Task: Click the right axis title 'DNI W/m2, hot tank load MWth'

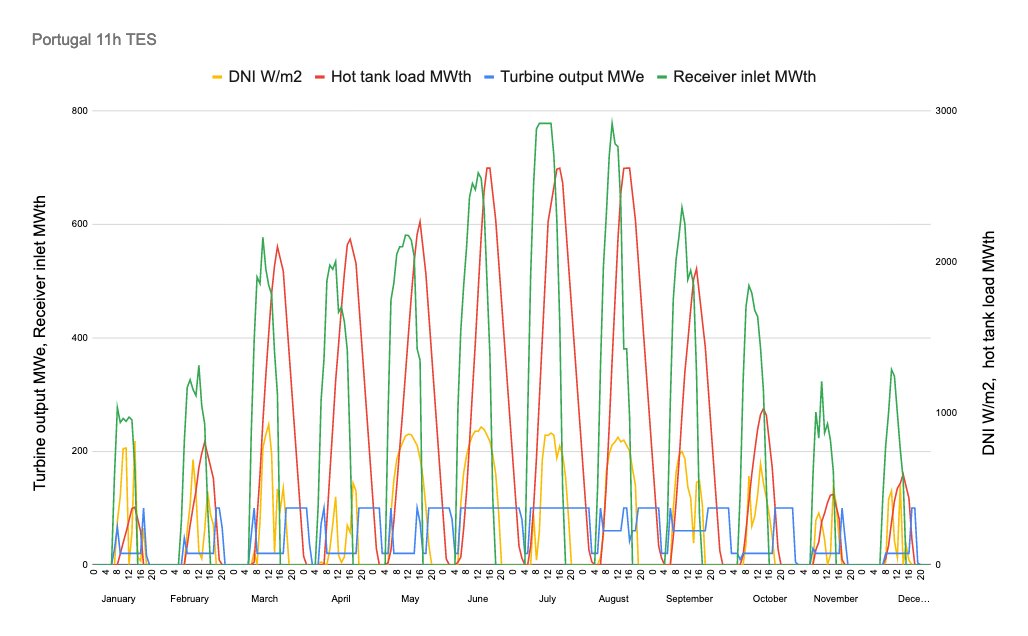Action: [x=988, y=343]
